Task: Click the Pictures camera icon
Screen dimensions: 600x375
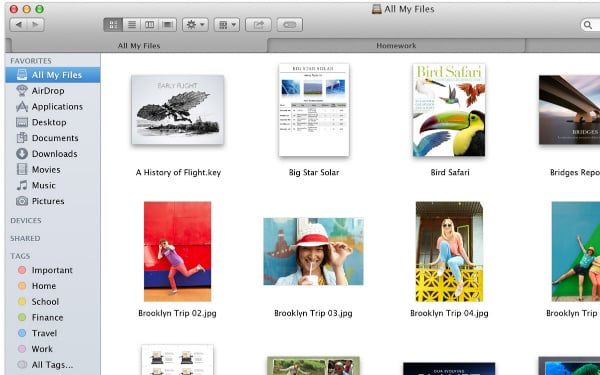Action: click(22, 201)
